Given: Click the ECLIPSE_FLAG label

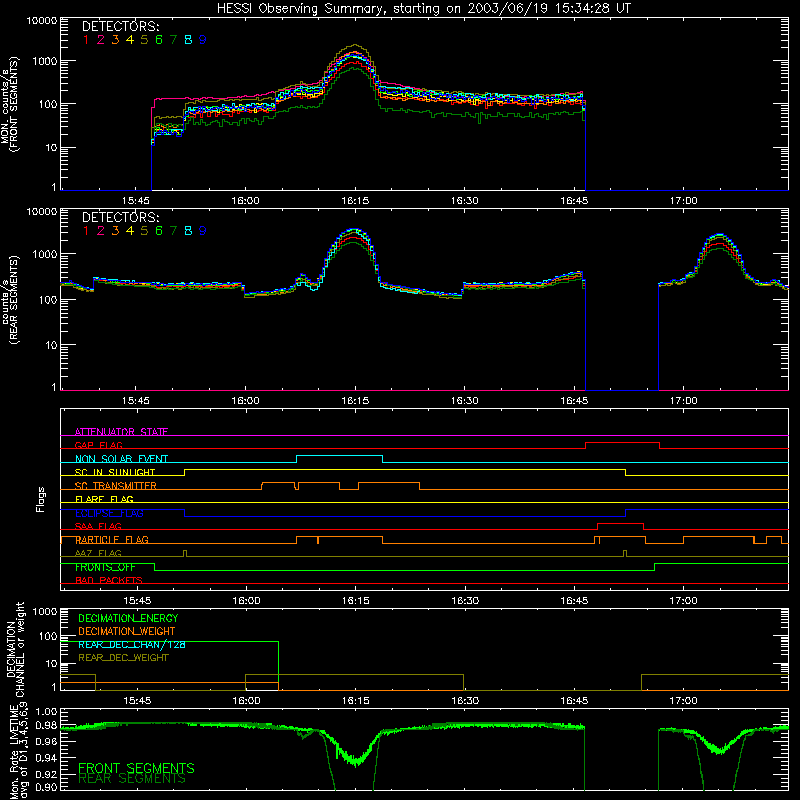Looking at the screenshot, I should pos(109,513).
